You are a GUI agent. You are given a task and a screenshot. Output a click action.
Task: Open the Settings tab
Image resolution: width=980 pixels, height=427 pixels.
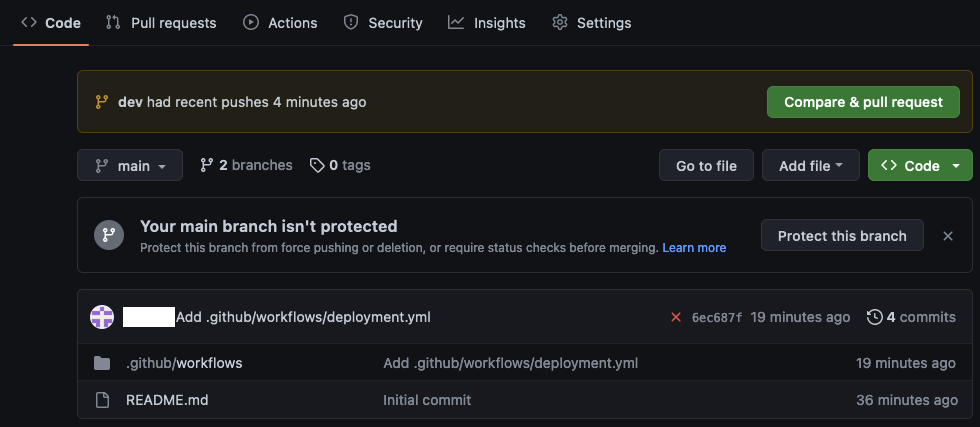[592, 22]
